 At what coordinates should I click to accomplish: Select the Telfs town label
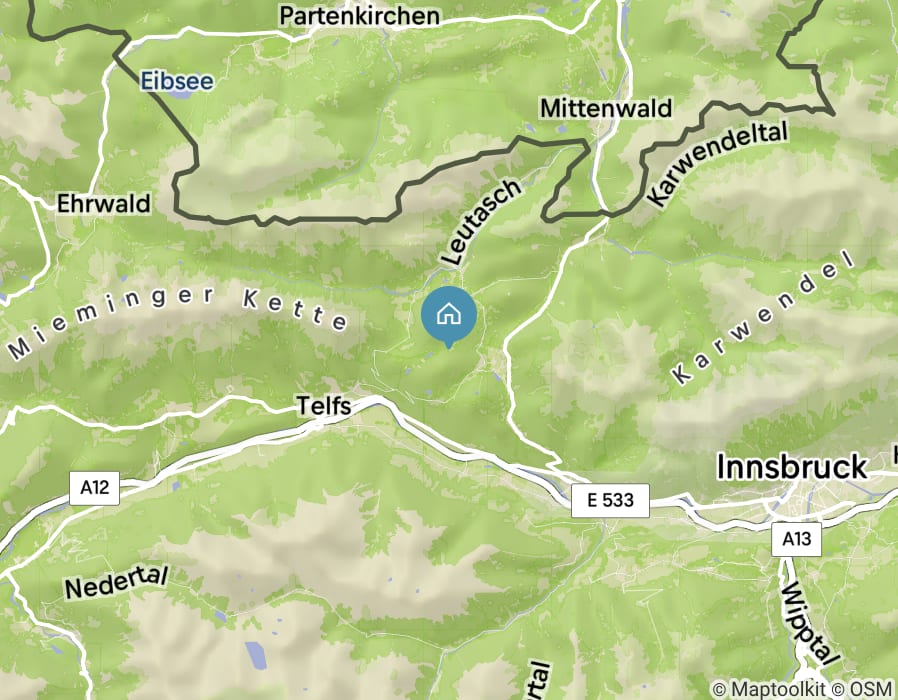(x=324, y=406)
